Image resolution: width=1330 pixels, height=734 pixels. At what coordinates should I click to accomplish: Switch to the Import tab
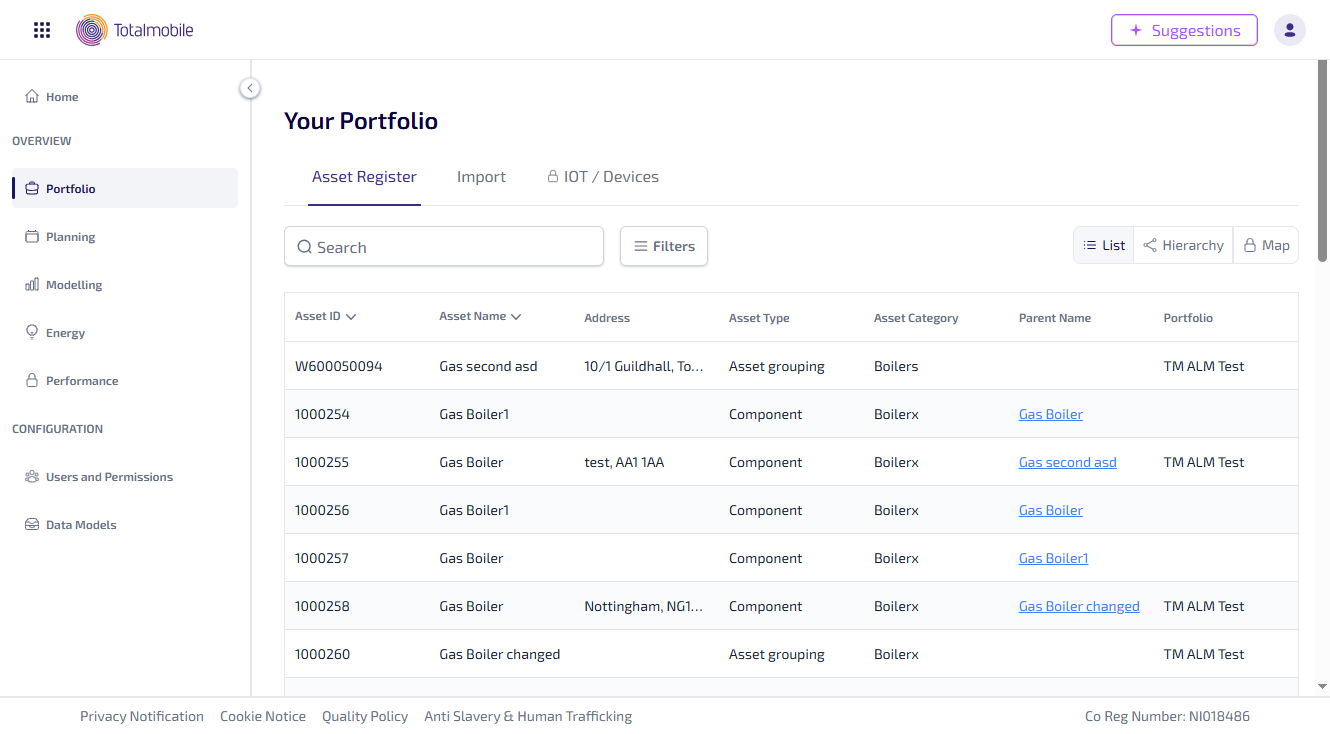point(481,177)
